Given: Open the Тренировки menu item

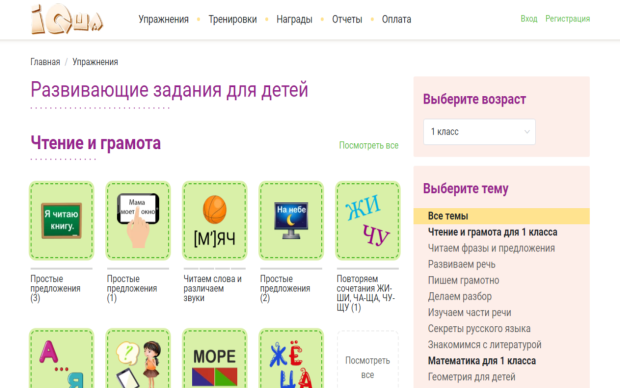Looking at the screenshot, I should (232, 19).
